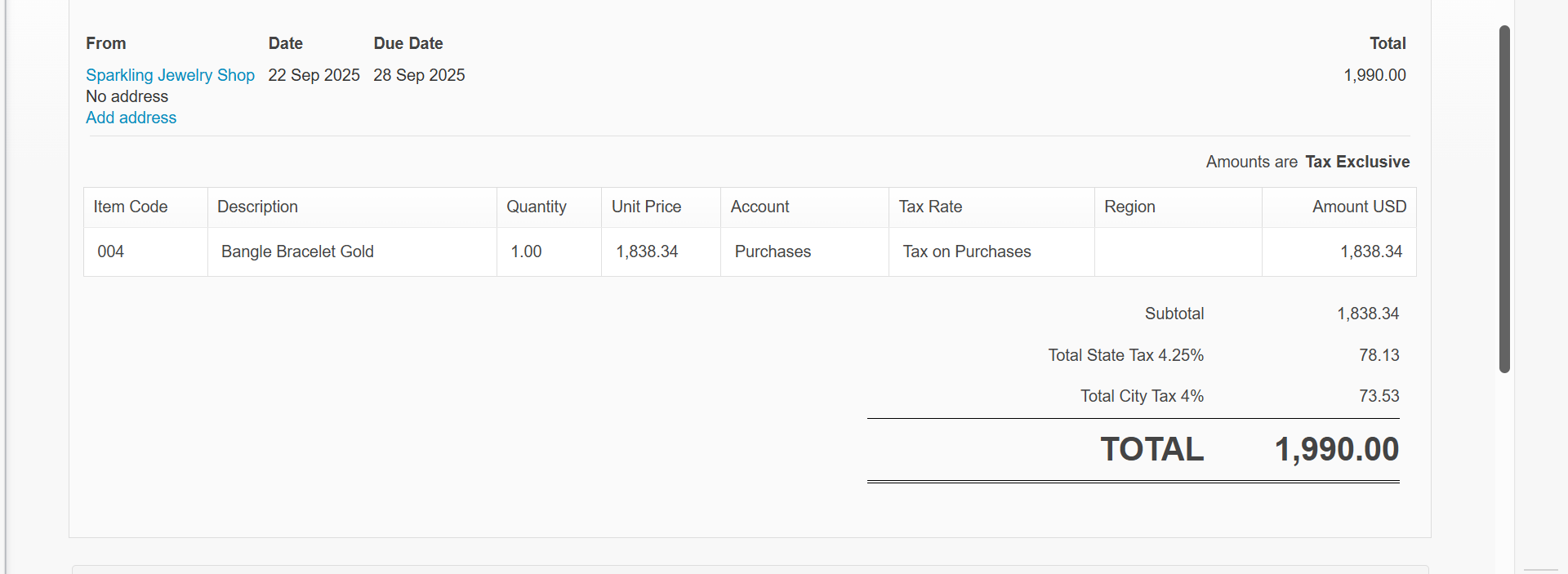Click the Bangle Bracelet Gold description cell
Viewport: 1568px width, 574px height.
(297, 251)
